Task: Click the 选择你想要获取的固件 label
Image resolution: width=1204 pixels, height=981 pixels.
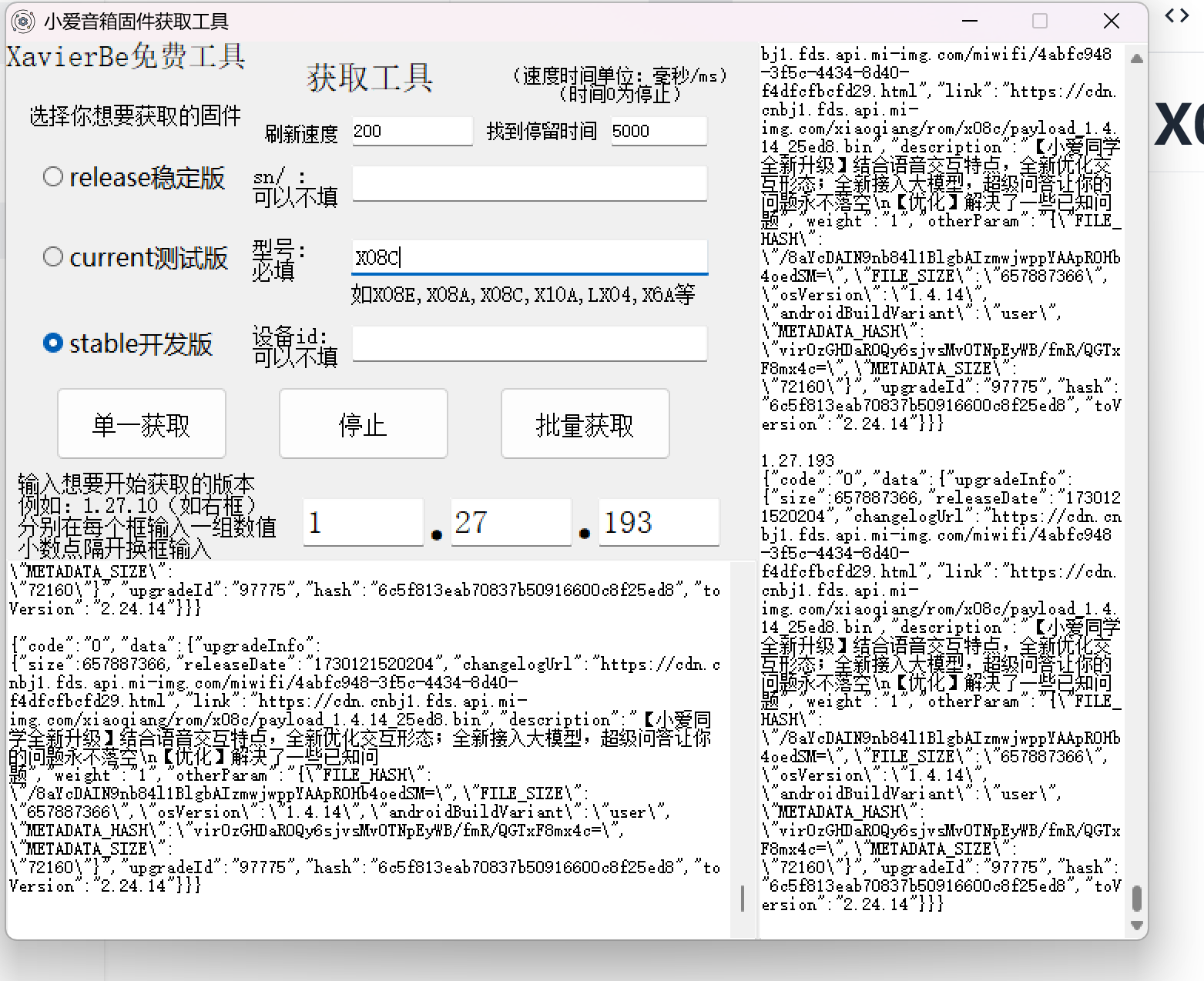Action: coord(136,116)
